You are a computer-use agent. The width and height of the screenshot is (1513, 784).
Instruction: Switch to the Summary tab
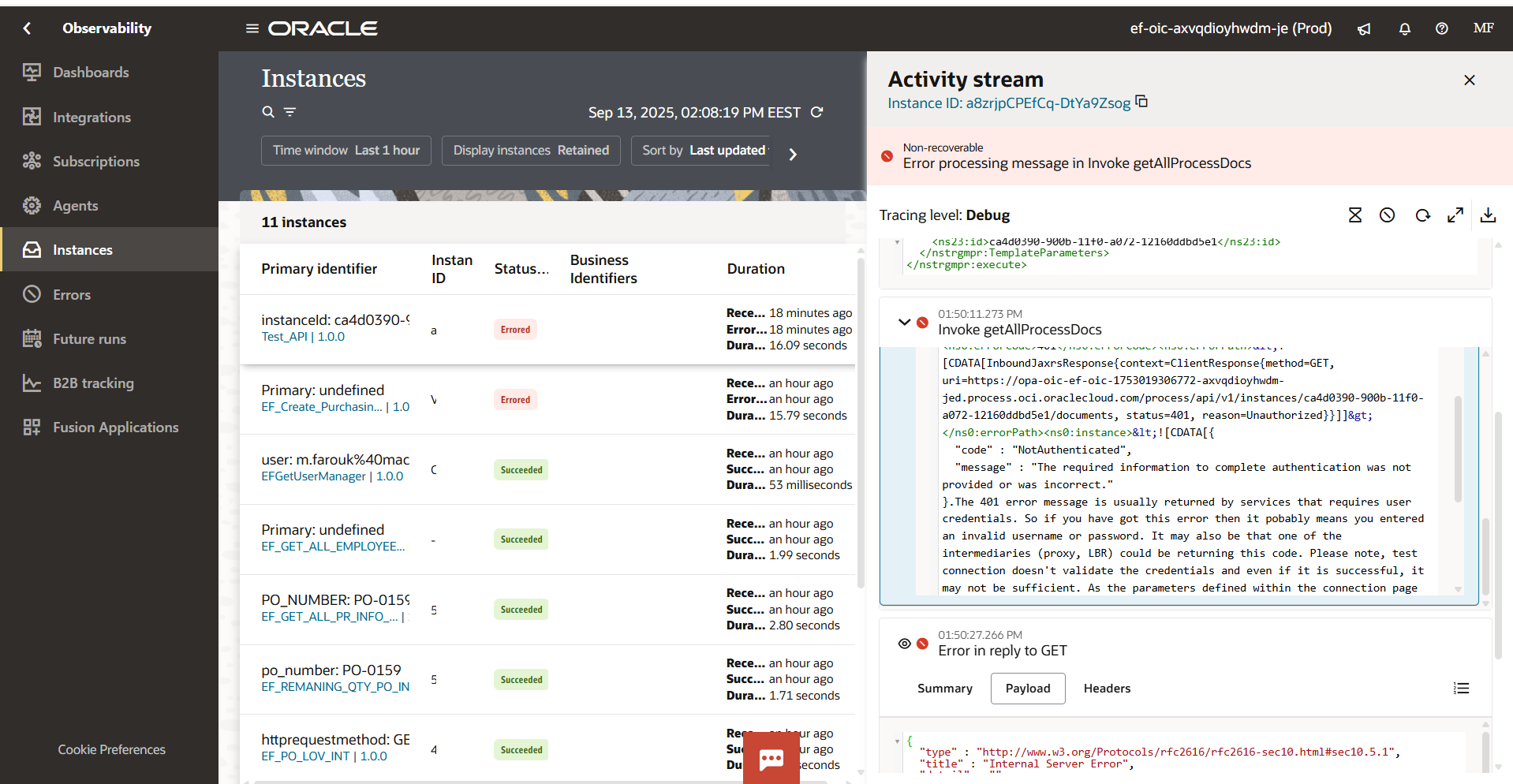[944, 689]
